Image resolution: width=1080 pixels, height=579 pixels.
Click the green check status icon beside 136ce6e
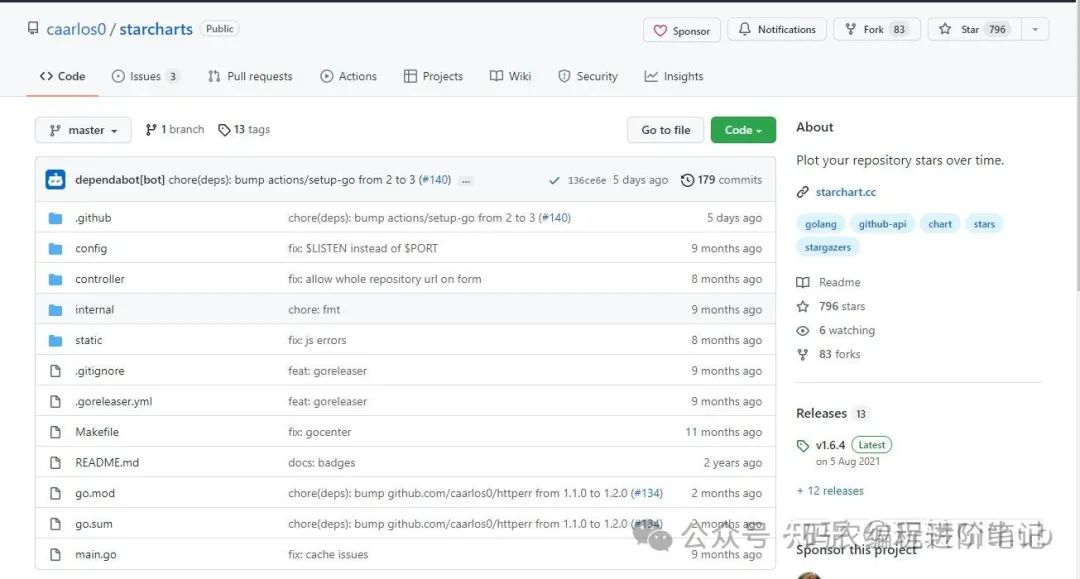coord(554,180)
